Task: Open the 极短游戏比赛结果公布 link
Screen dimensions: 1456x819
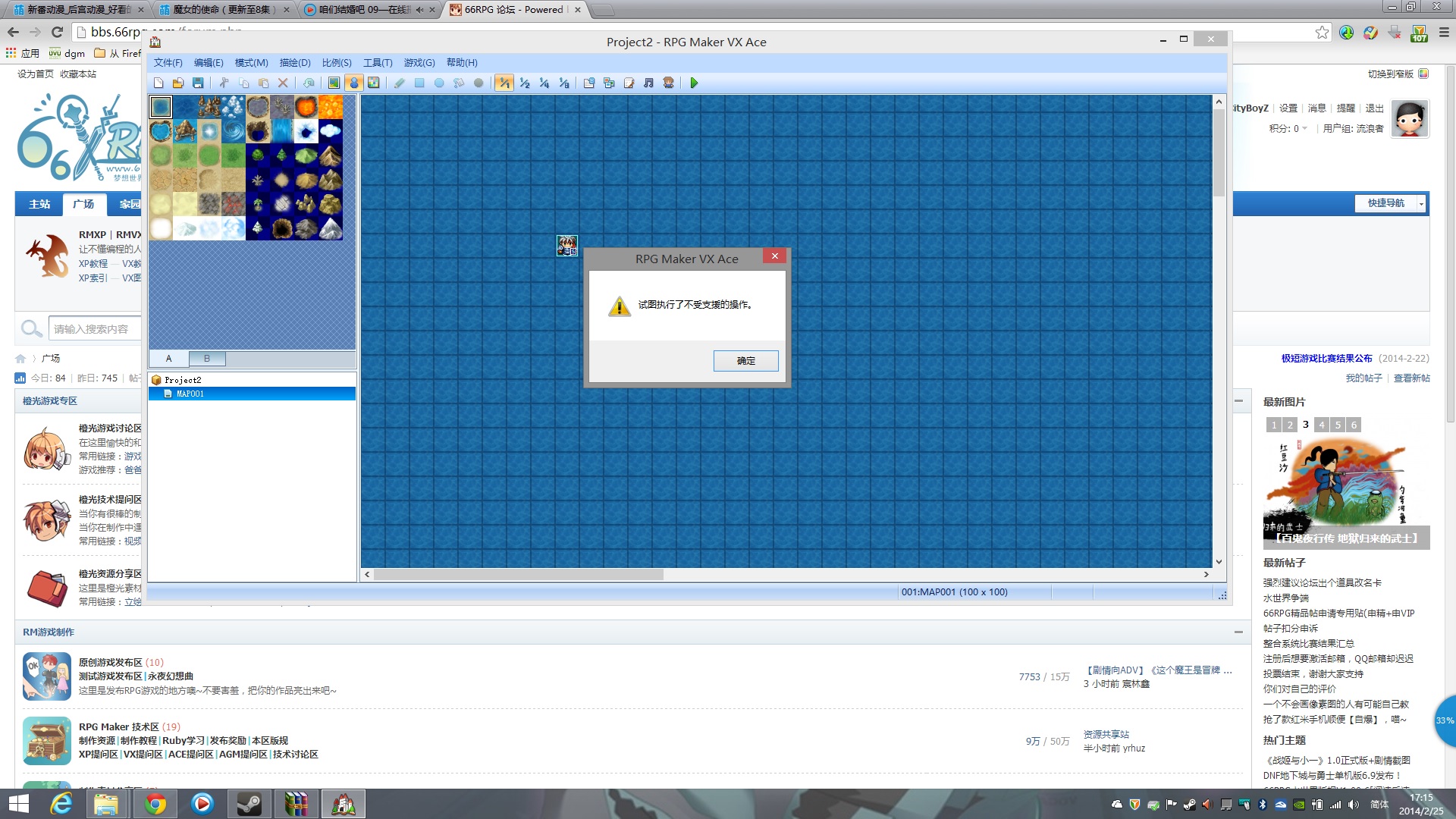Action: click(x=1326, y=359)
